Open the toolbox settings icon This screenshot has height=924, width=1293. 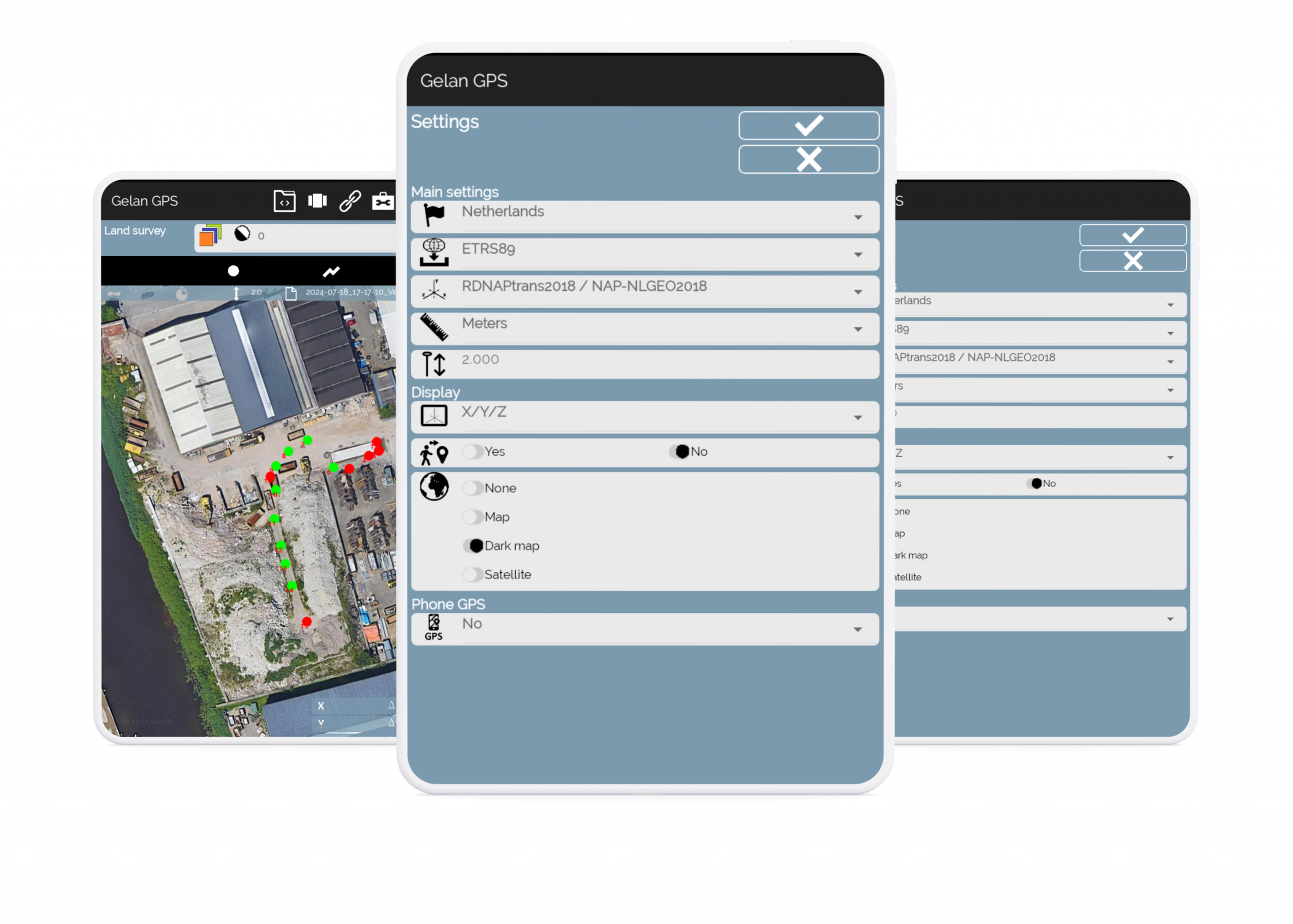pos(383,201)
